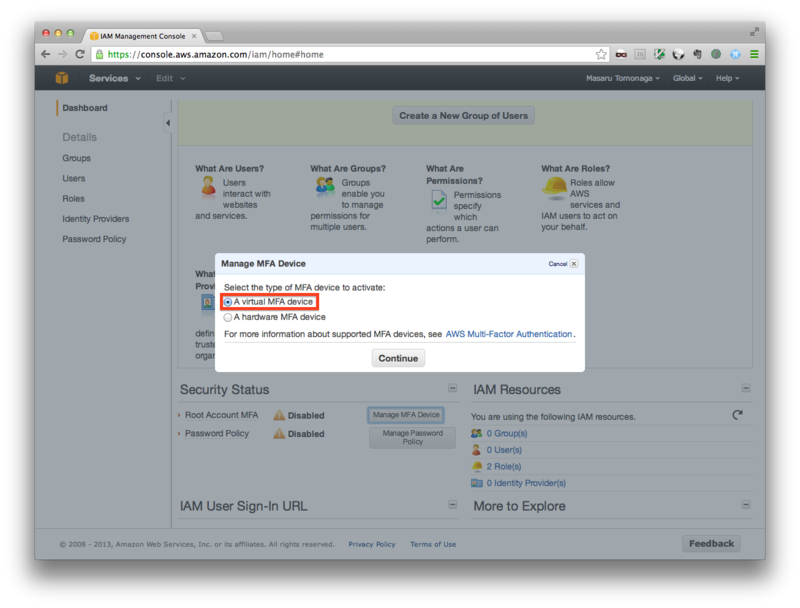Open Roles in the sidebar

click(73, 198)
